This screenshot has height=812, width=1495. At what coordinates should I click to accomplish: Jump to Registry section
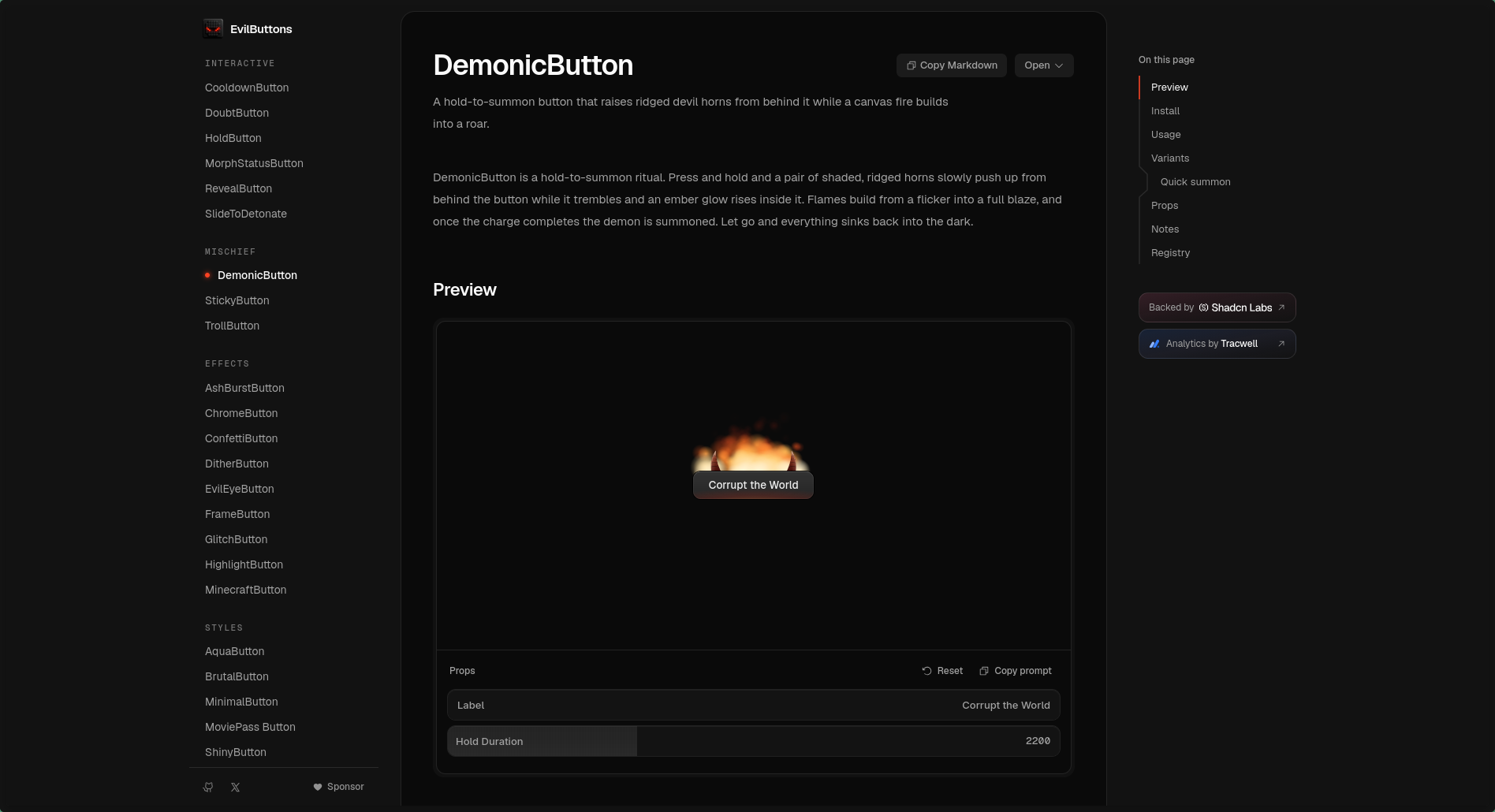1170,253
